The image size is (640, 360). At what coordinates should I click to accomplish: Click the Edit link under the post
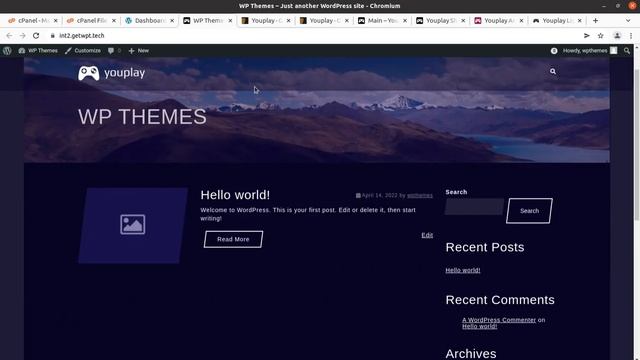427,235
